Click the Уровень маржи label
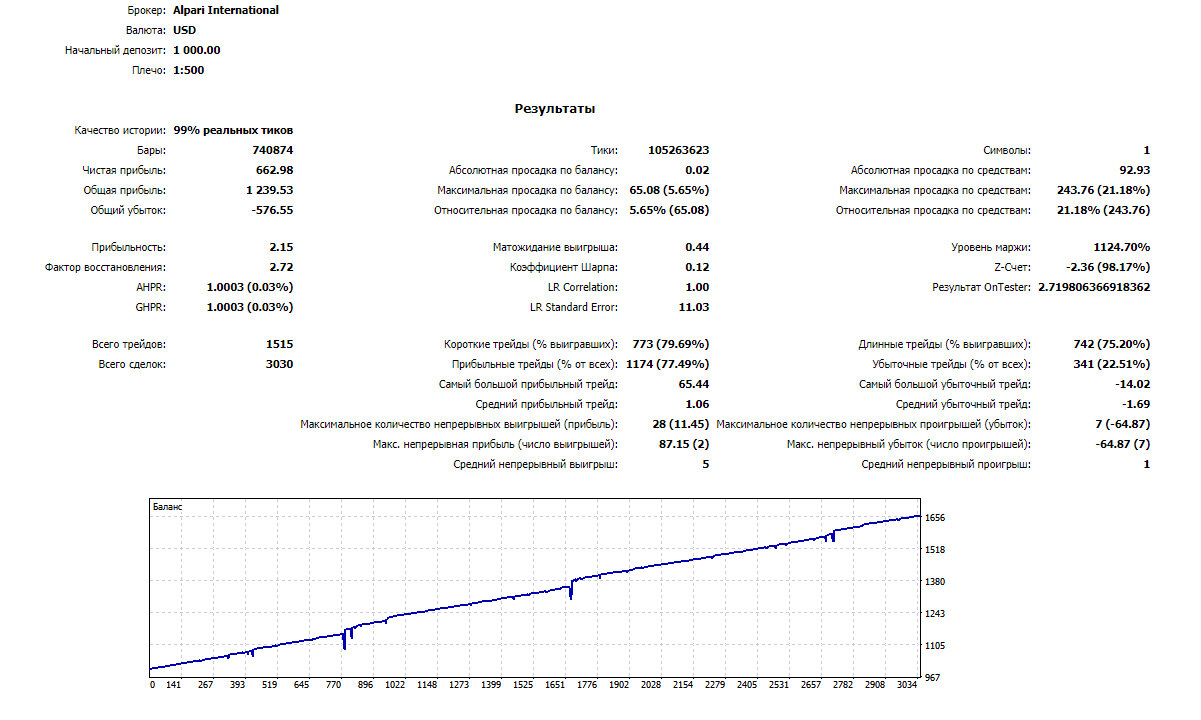This screenshot has height=720, width=1201. click(990, 247)
